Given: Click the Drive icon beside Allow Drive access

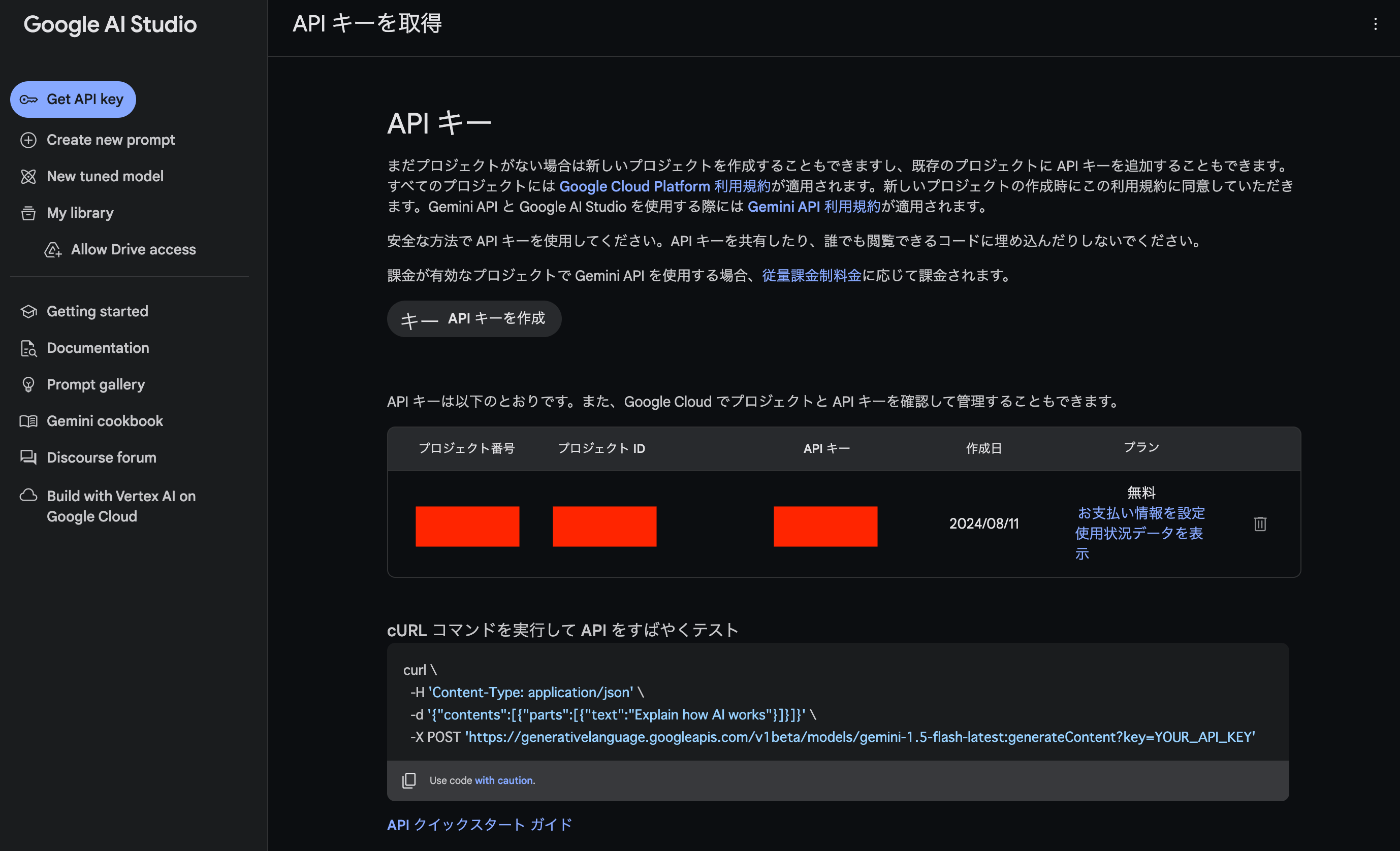Looking at the screenshot, I should coord(53,250).
